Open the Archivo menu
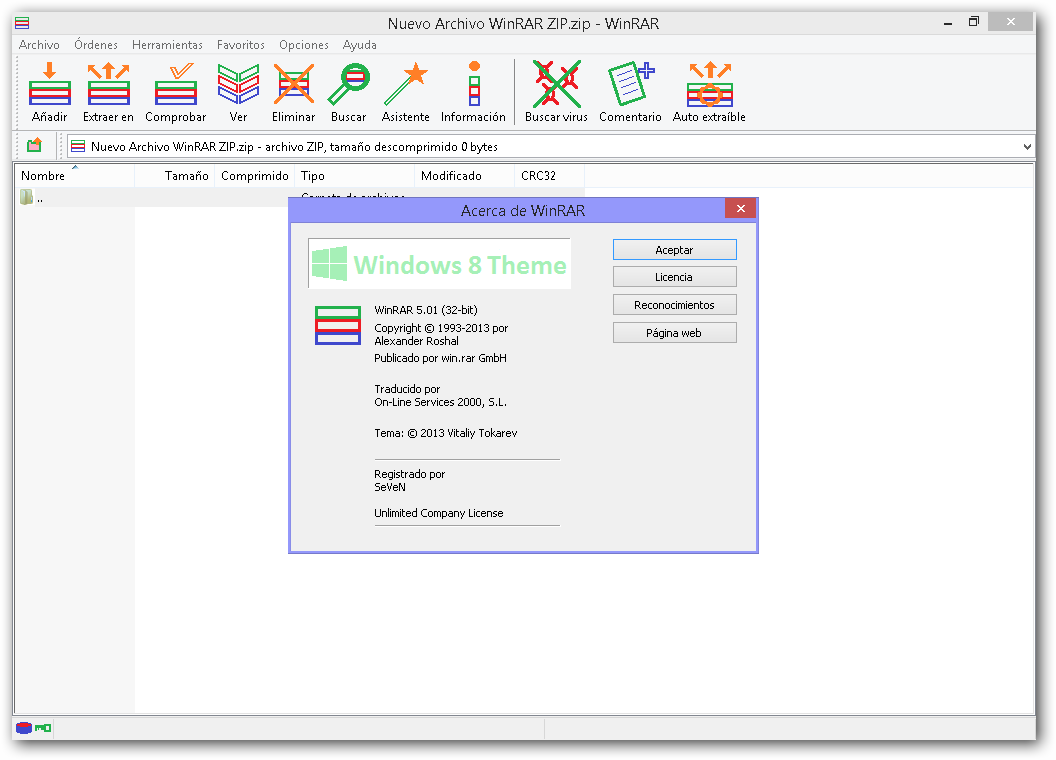The image size is (1056, 760). [39, 44]
